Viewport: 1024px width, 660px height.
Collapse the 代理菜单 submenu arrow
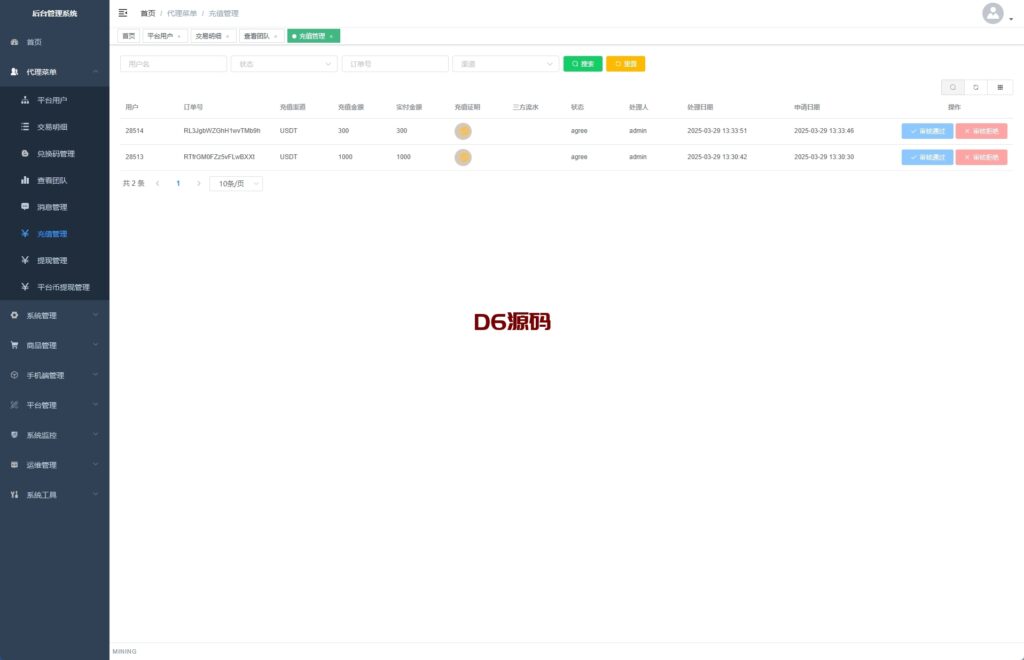95,72
